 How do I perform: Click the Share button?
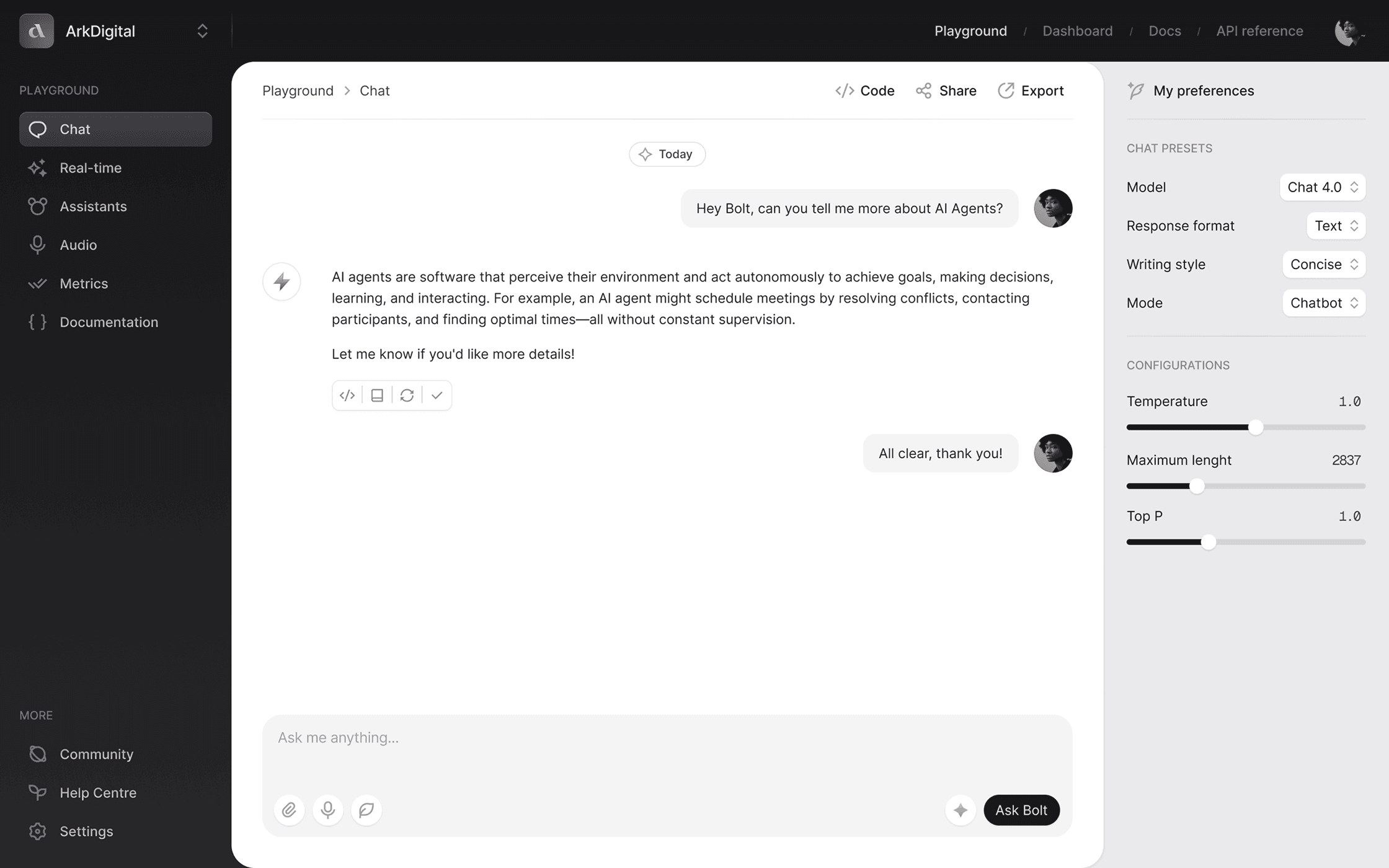[x=945, y=90]
